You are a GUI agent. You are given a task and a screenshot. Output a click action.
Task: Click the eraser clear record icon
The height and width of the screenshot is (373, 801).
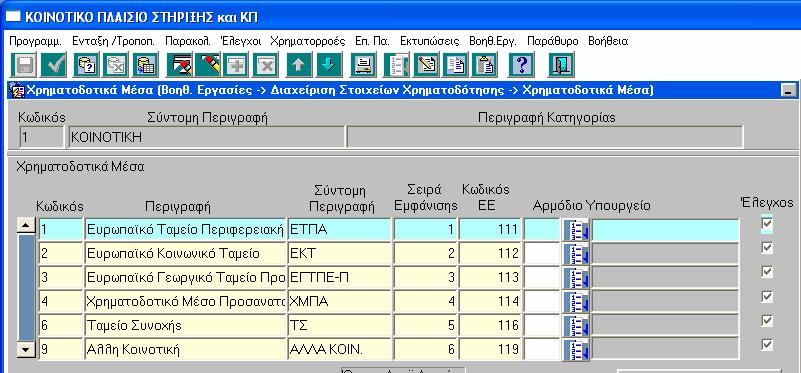coord(207,65)
